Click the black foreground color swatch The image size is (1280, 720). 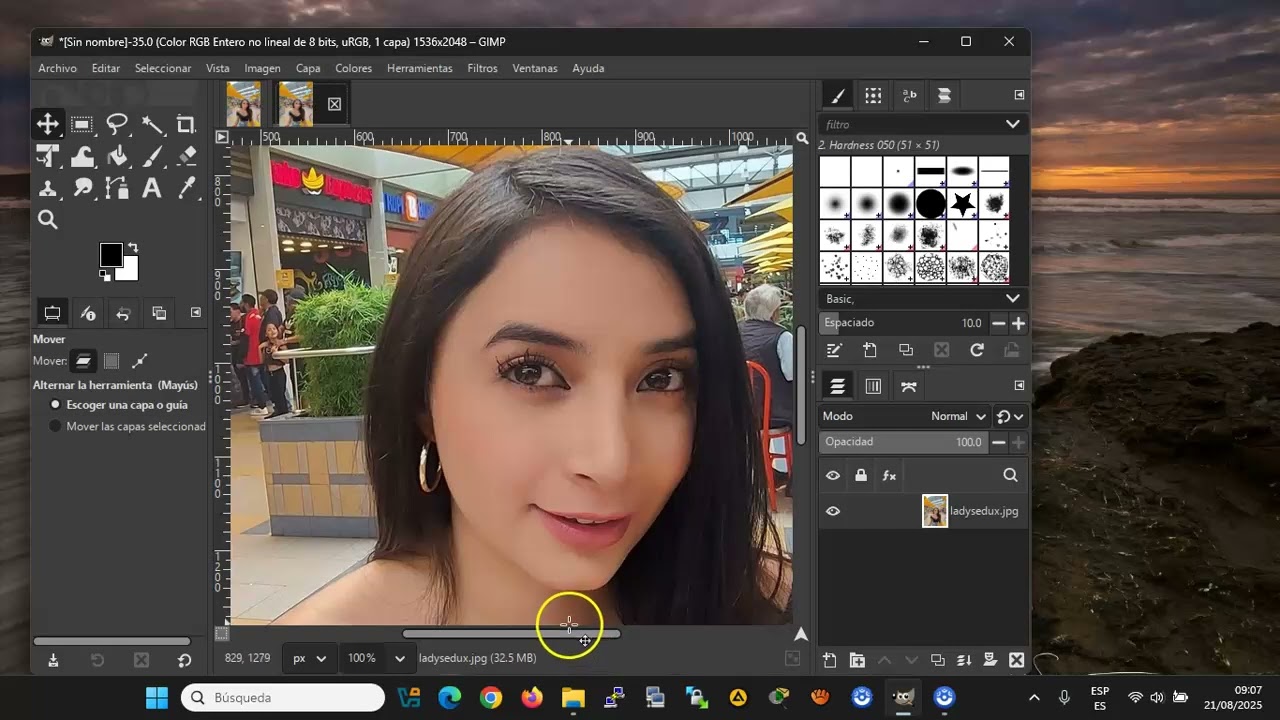coord(110,254)
